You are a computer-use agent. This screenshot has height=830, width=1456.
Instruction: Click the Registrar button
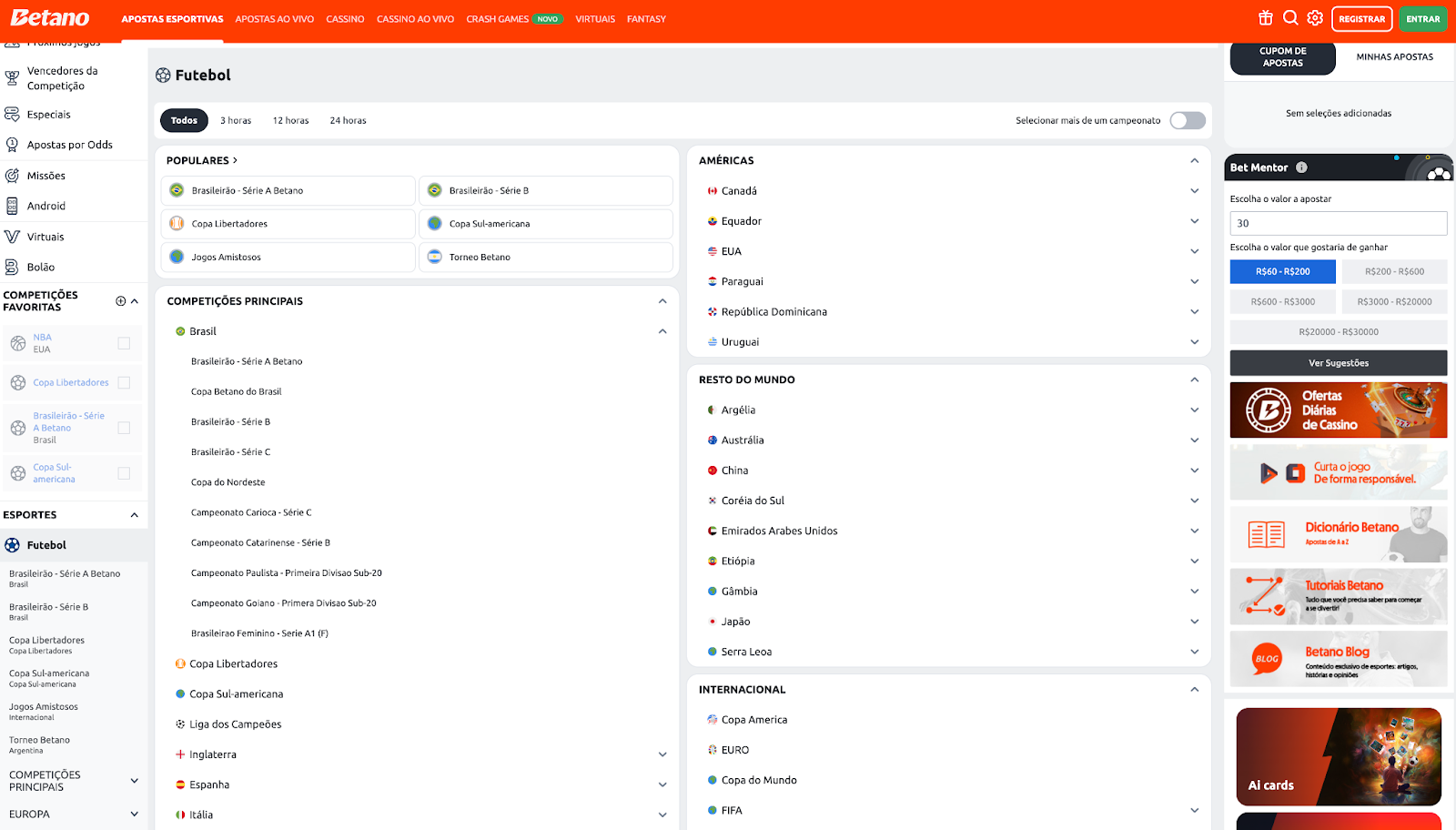tap(1361, 19)
